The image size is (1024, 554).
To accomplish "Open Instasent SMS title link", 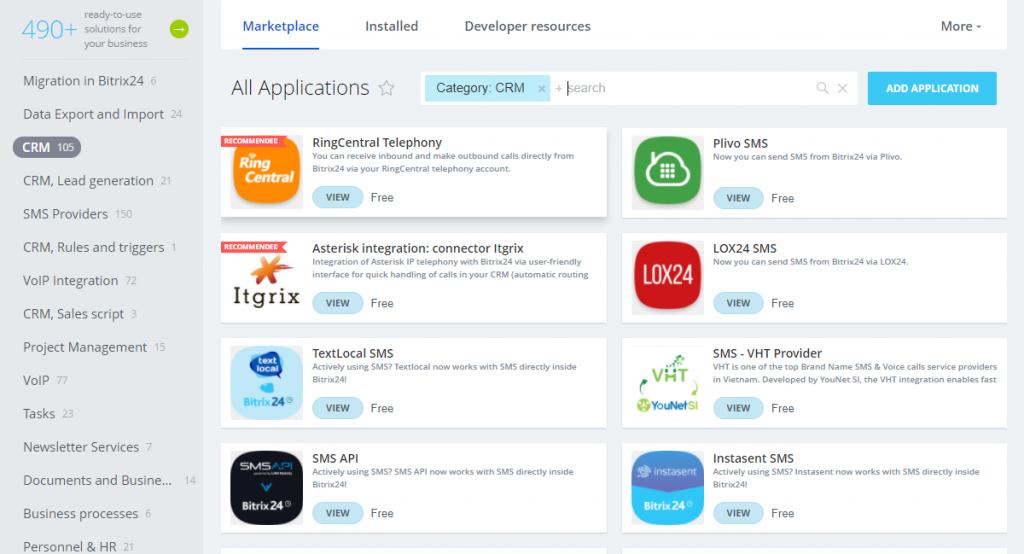I will [753, 459].
